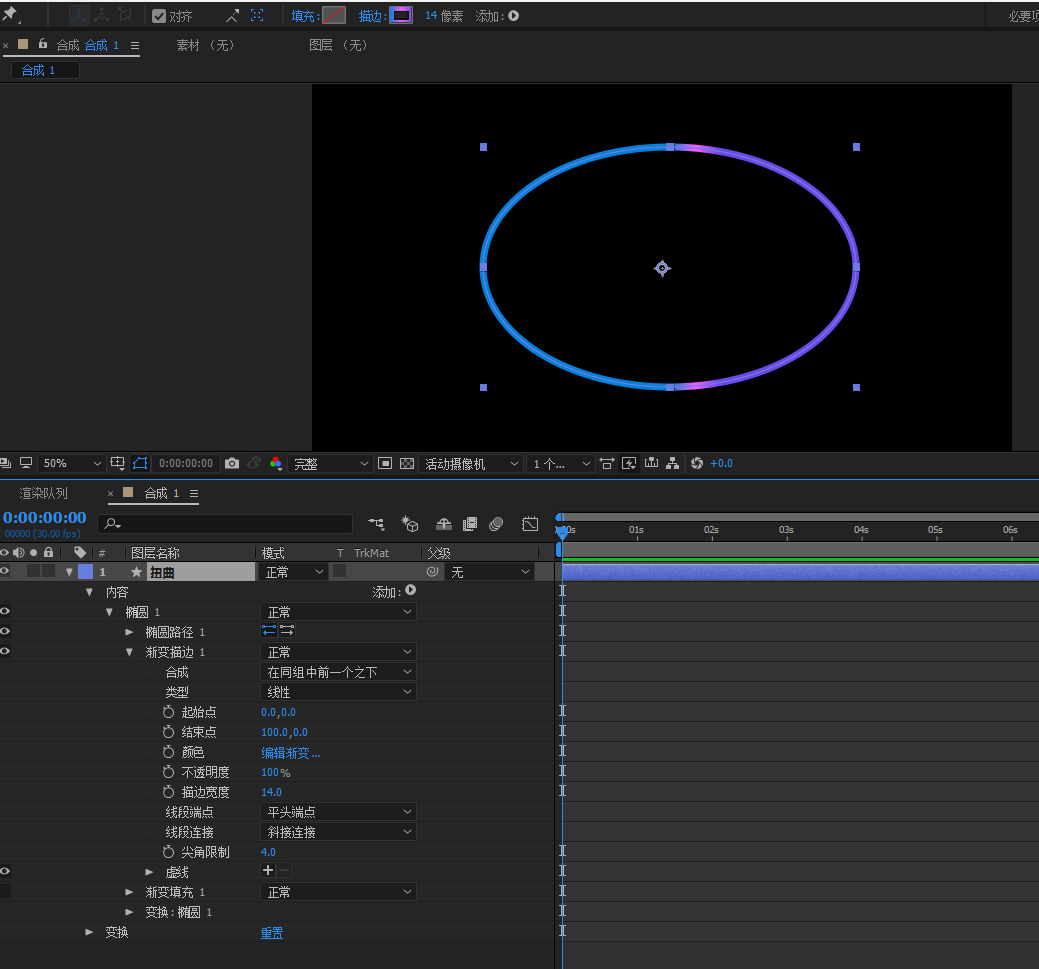
Task: Open the 线段端点 平头端点 dropdown
Action: pos(339,812)
